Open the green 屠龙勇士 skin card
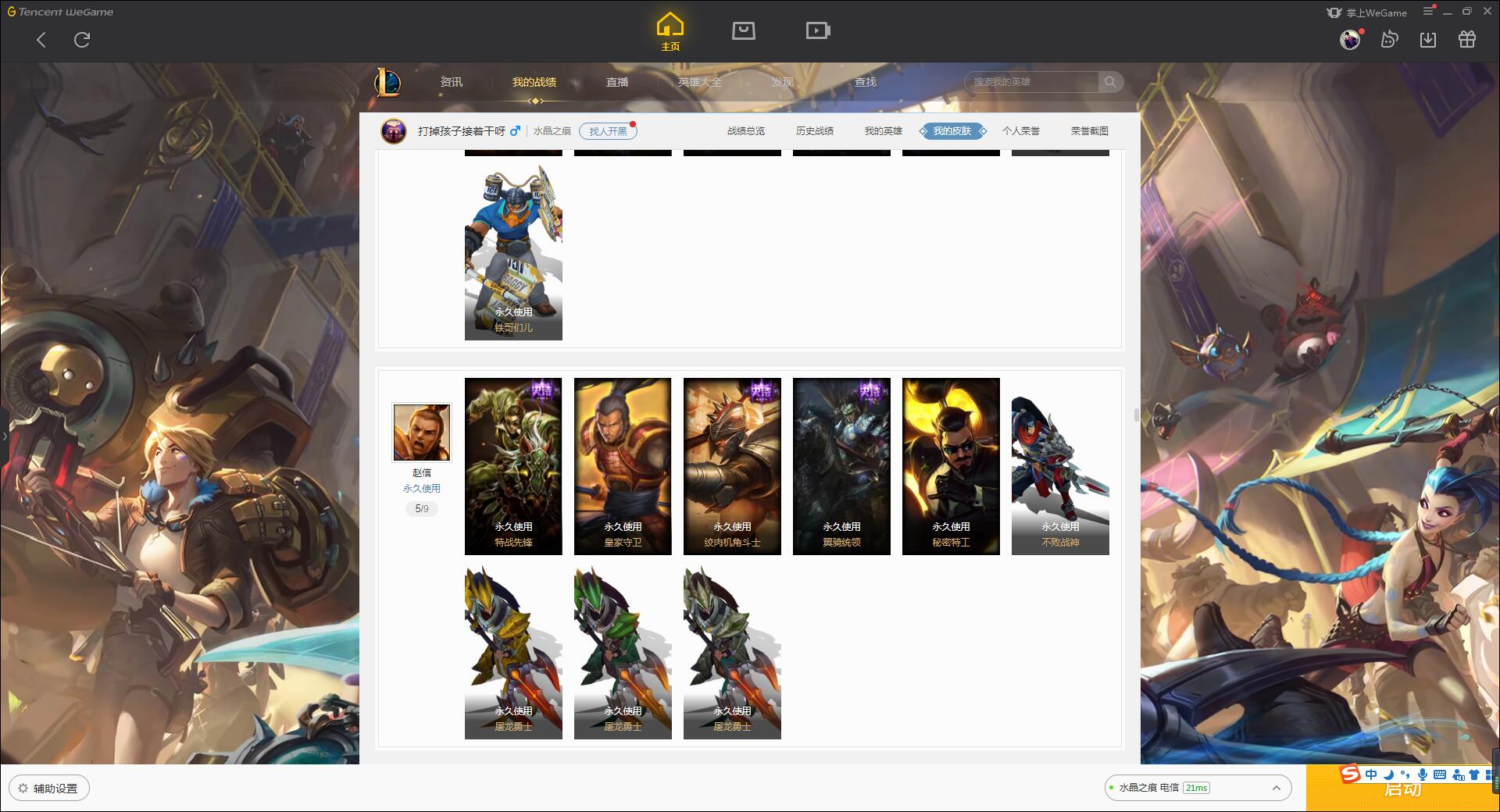 pyautogui.click(x=623, y=651)
